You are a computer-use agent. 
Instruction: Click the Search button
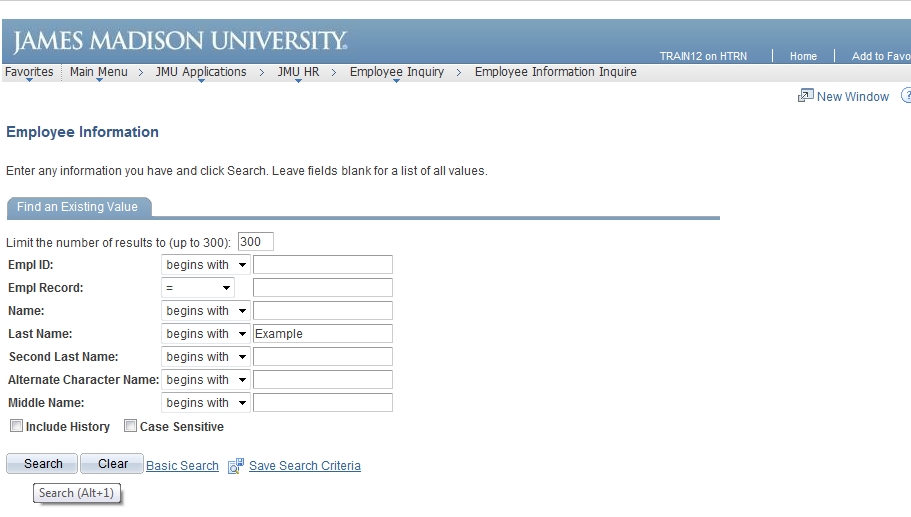point(42,464)
